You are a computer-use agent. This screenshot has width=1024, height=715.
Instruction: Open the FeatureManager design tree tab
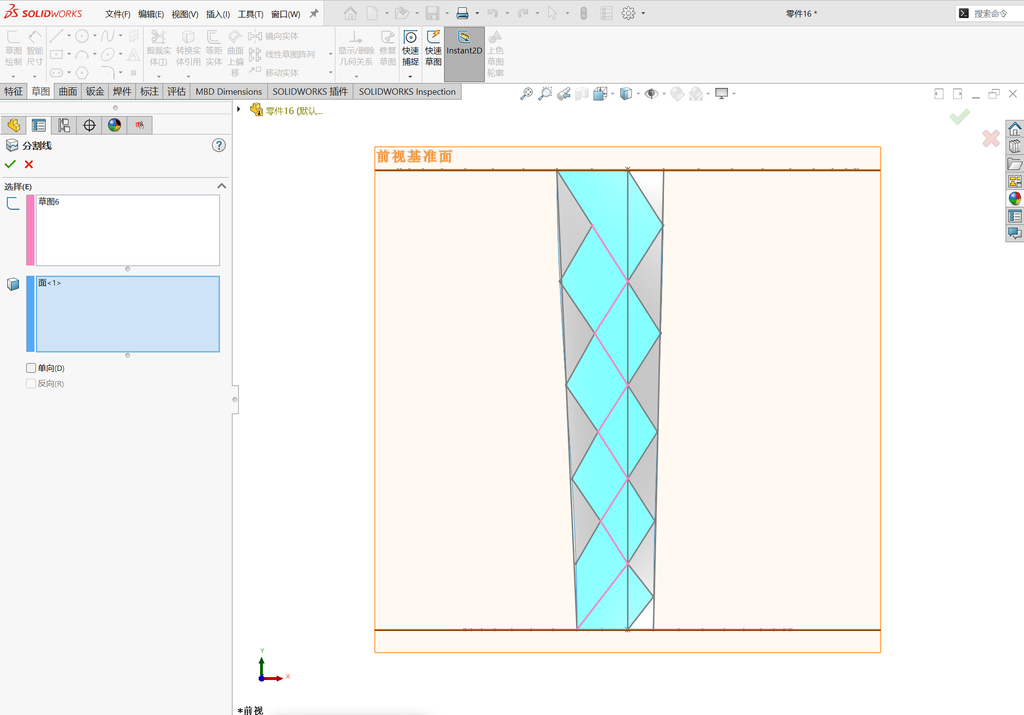tap(14, 125)
